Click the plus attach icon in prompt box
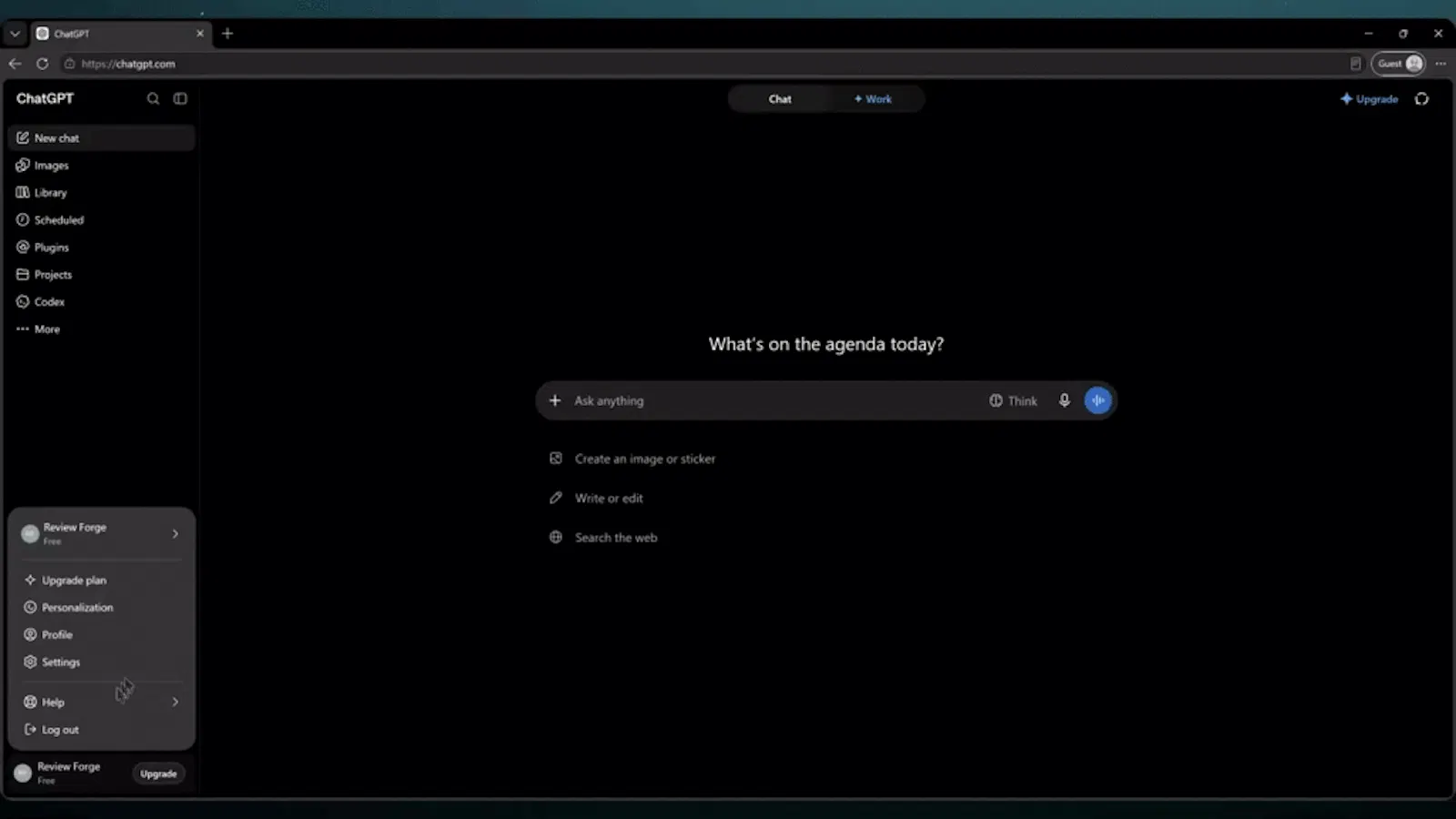1456x819 pixels. pos(555,400)
